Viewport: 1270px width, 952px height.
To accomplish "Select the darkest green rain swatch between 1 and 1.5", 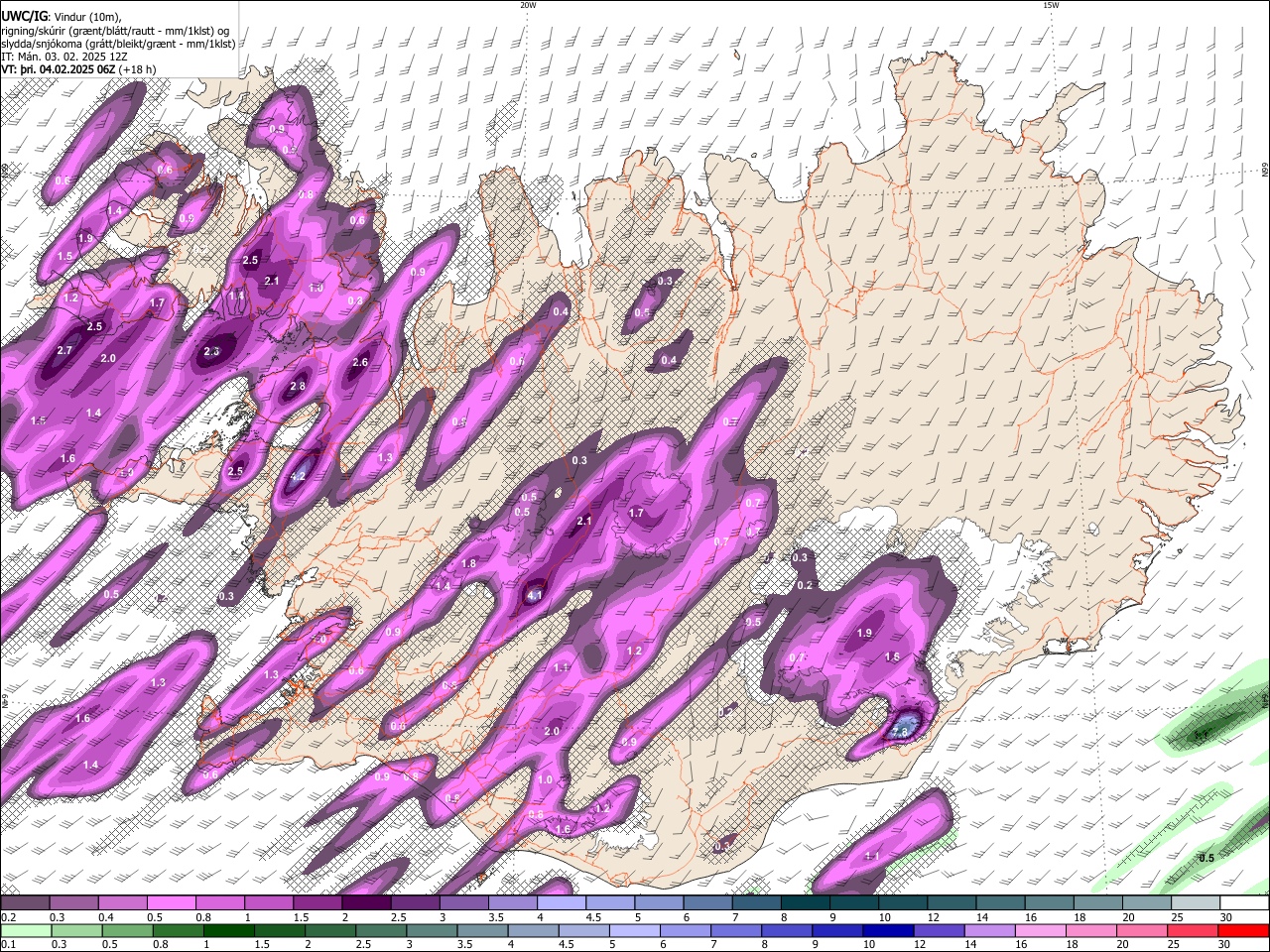I will (229, 931).
